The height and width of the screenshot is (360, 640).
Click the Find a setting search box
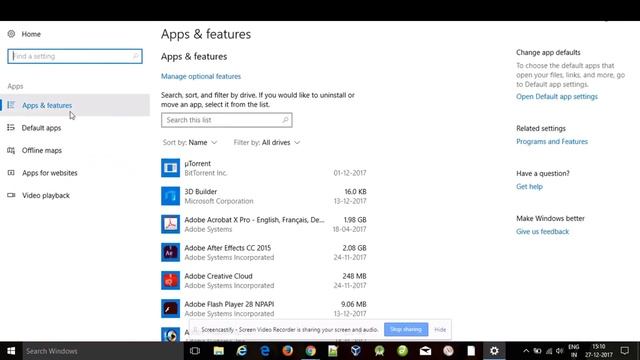click(x=75, y=56)
